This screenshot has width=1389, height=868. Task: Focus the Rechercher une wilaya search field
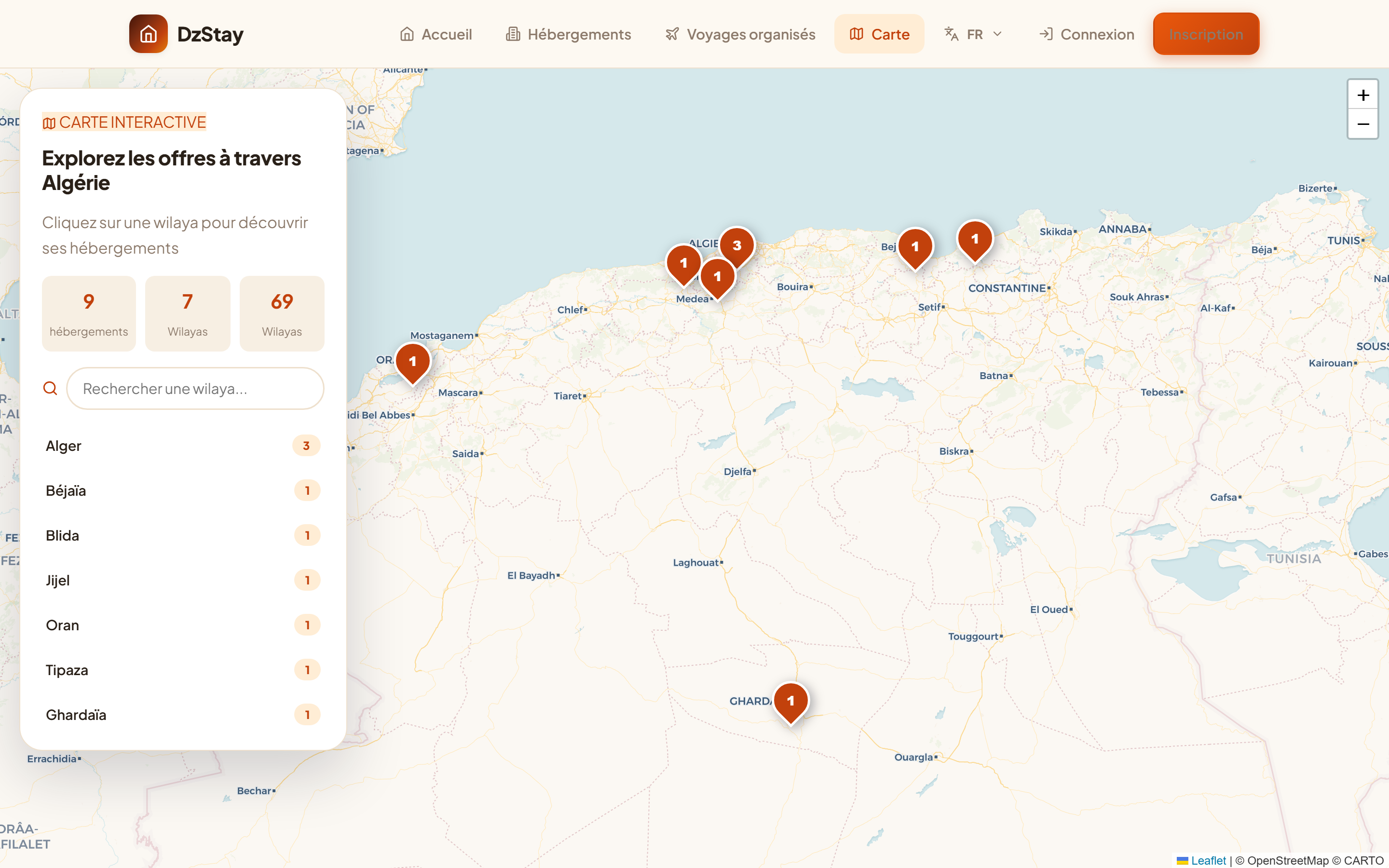point(195,389)
